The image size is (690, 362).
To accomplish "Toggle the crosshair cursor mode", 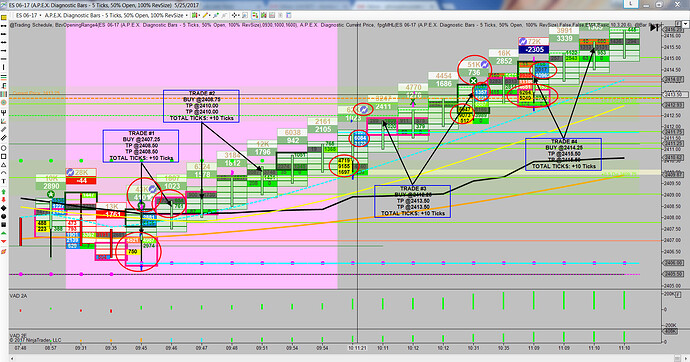I will click(x=235, y=15).
